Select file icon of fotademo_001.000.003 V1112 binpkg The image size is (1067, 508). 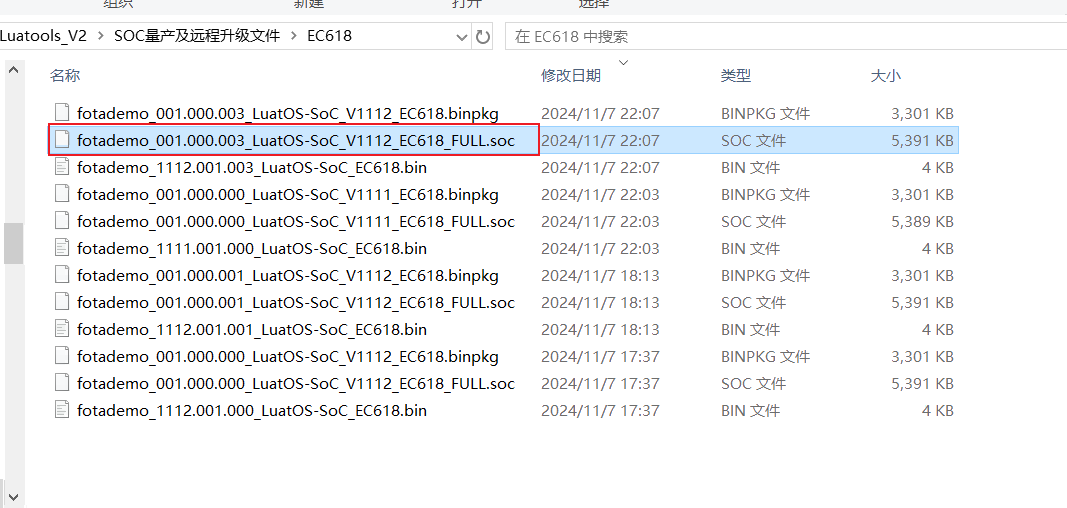click(x=62, y=113)
